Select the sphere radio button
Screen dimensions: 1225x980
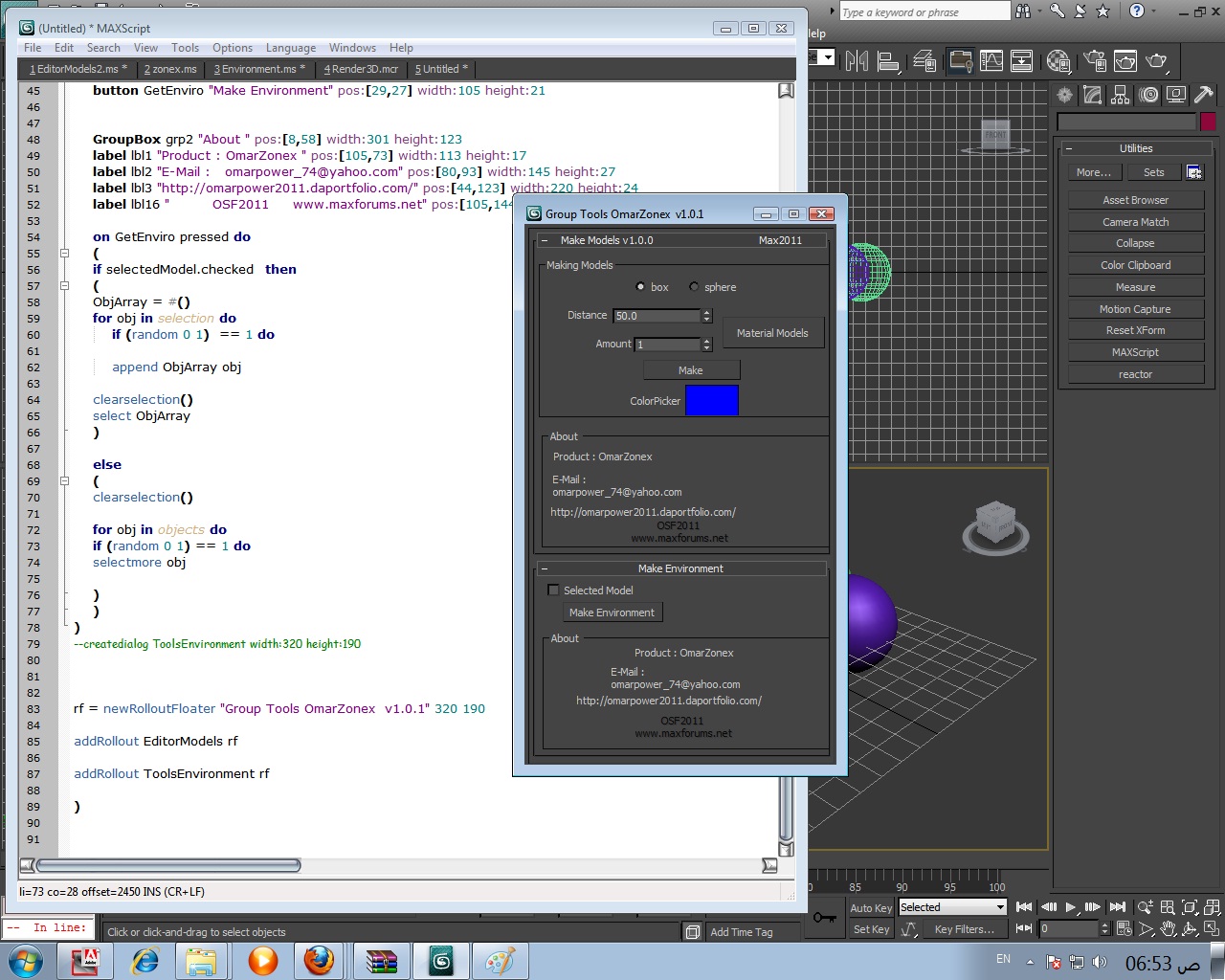click(694, 287)
